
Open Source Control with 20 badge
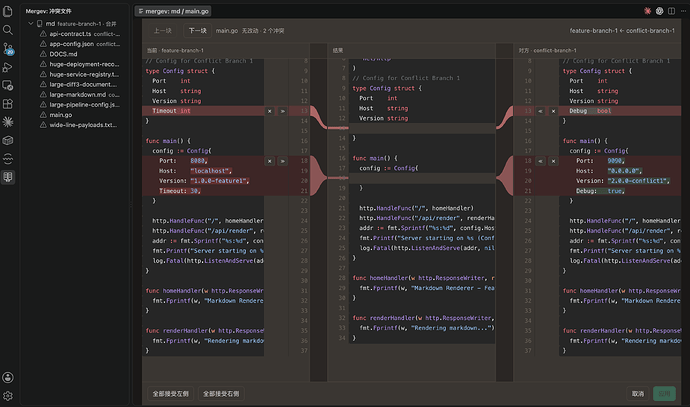click(7, 48)
